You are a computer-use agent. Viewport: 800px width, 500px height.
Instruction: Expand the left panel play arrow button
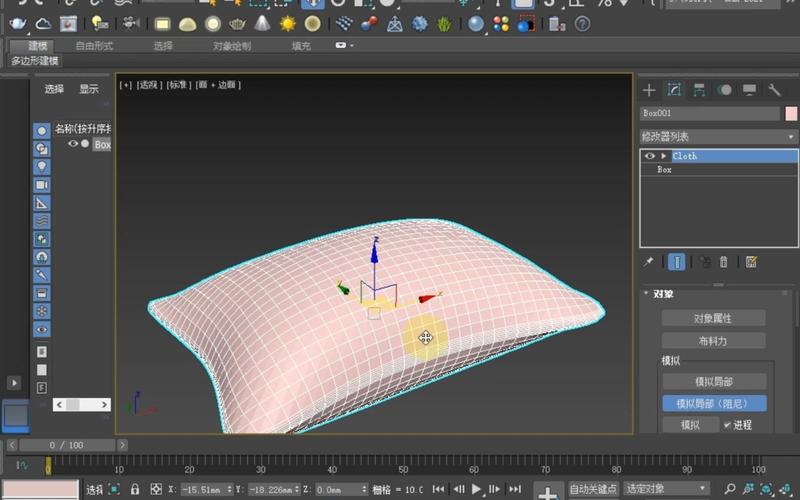point(14,382)
